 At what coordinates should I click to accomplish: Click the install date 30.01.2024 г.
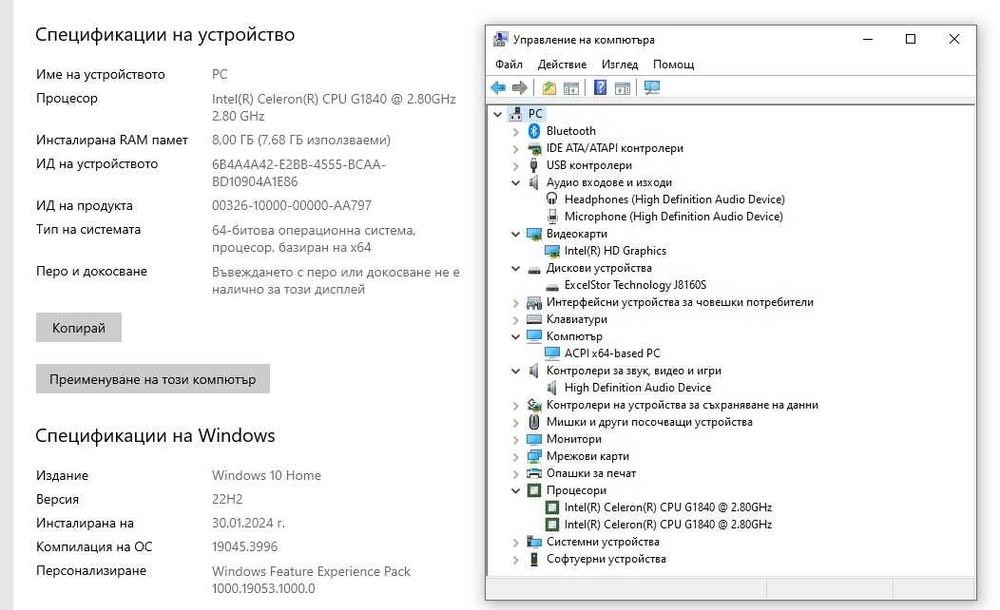[x=248, y=523]
